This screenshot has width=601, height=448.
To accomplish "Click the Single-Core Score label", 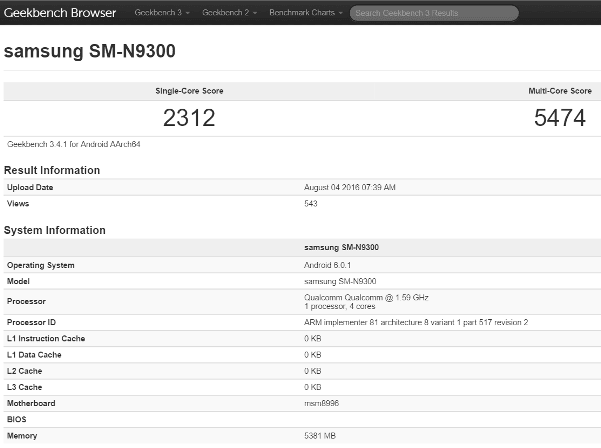I will click(189, 91).
